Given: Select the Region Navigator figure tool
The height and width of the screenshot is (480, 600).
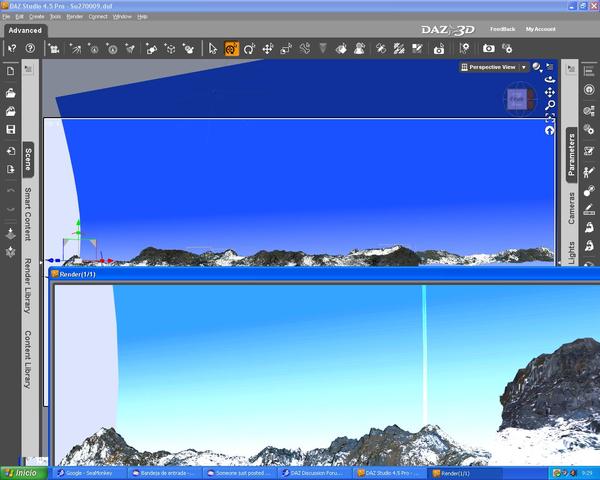Looking at the screenshot, I should (359, 49).
